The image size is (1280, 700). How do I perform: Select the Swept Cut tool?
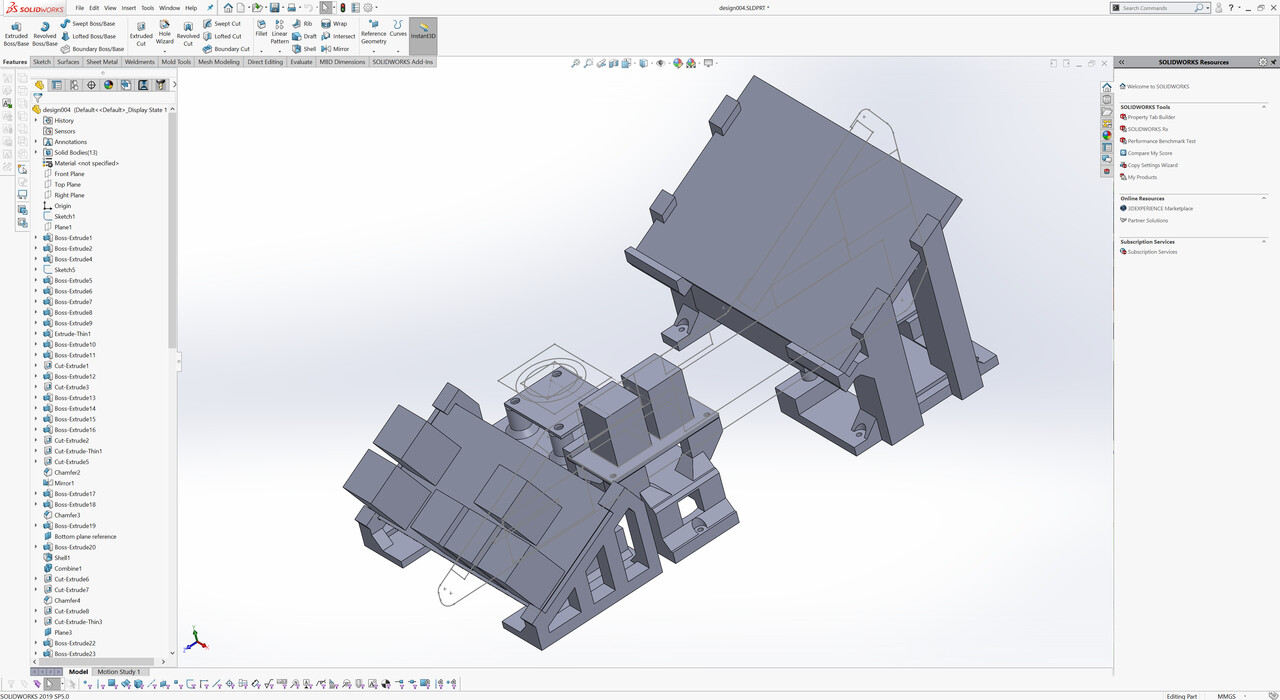pos(221,23)
